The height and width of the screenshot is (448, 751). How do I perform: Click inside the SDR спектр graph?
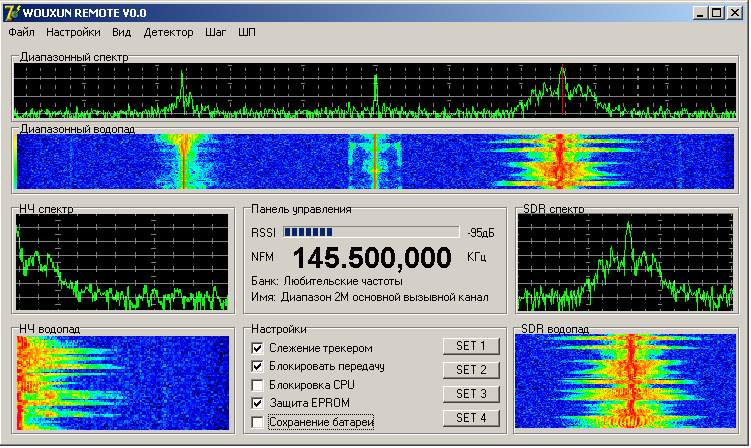[x=626, y=262]
